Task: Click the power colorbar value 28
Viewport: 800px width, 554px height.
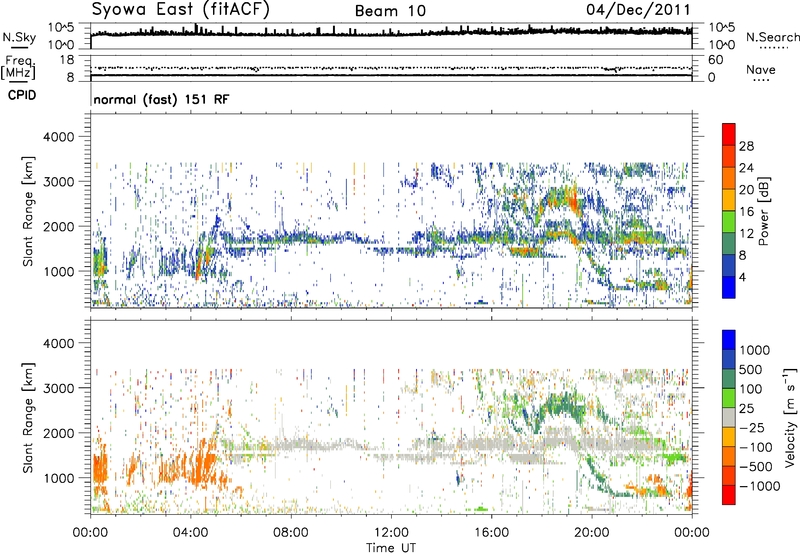Action: tap(746, 146)
